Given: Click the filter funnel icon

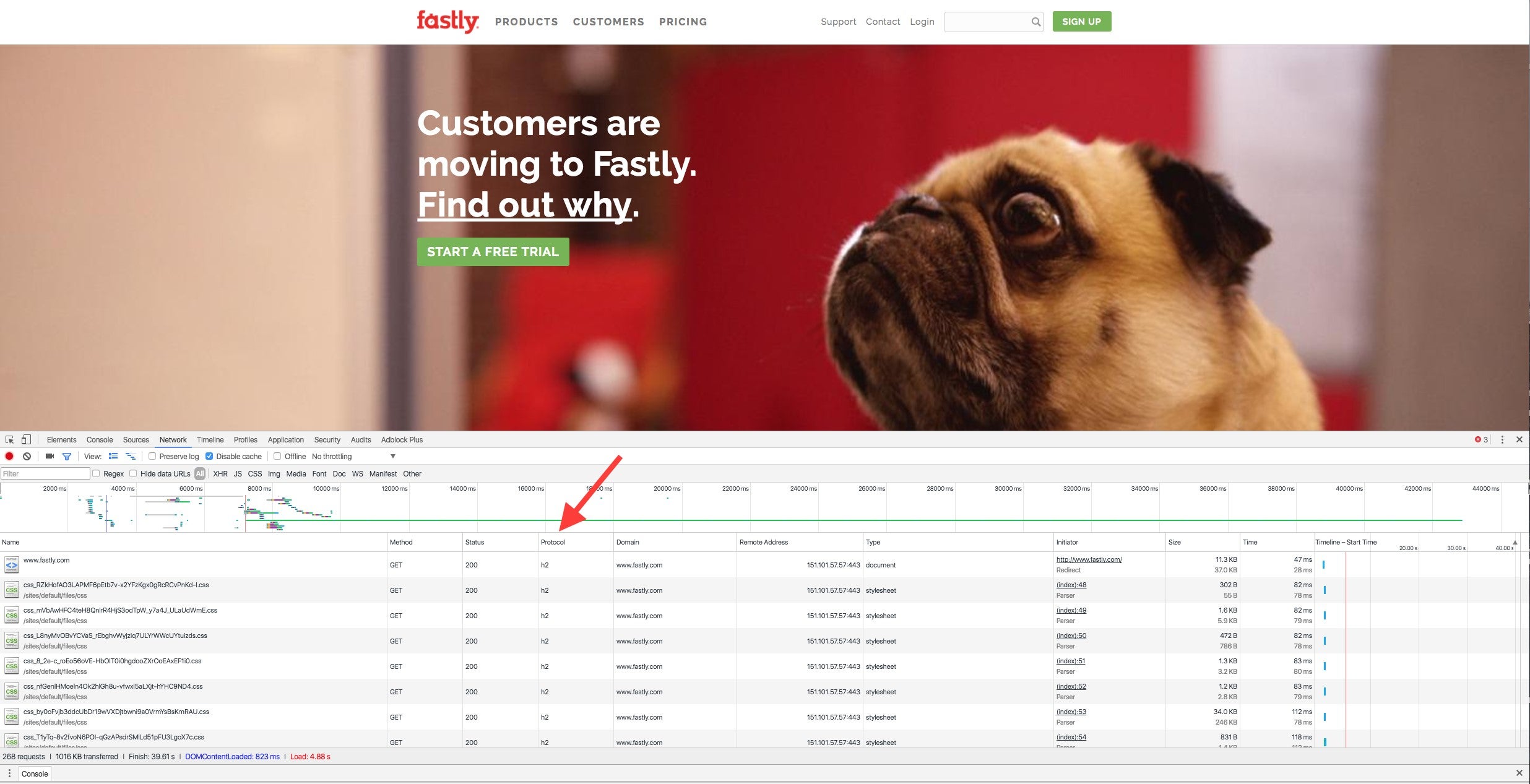Looking at the screenshot, I should pyautogui.click(x=66, y=456).
